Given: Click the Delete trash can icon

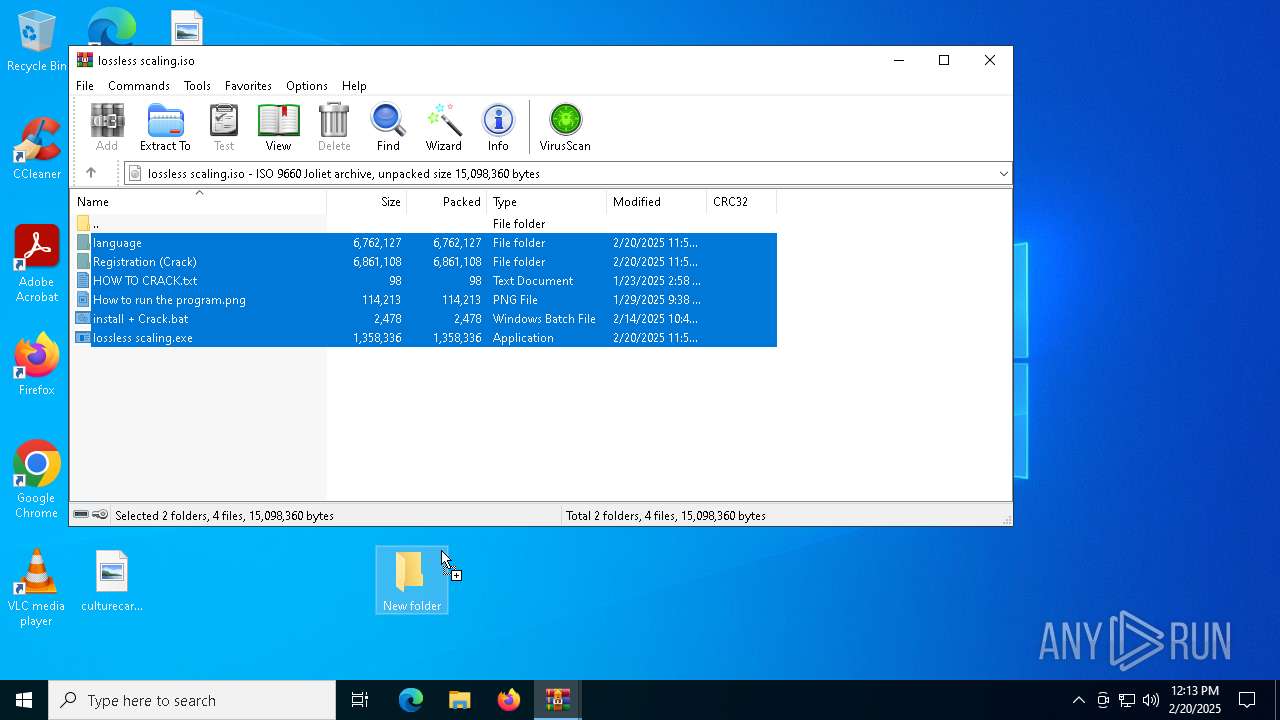Looking at the screenshot, I should [334, 127].
